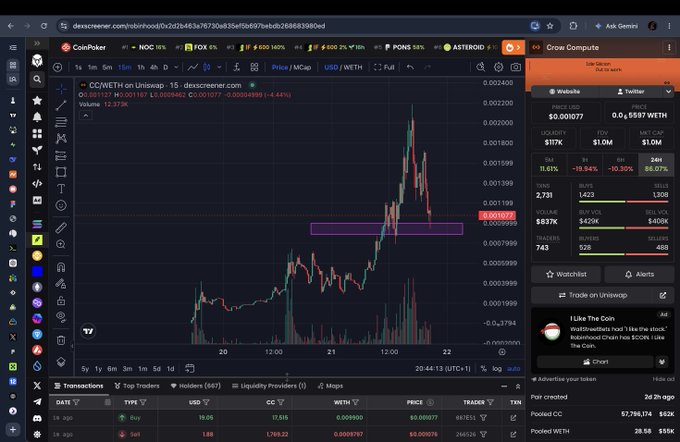
Task: Expand the transactions panel upward
Action: coord(518,386)
